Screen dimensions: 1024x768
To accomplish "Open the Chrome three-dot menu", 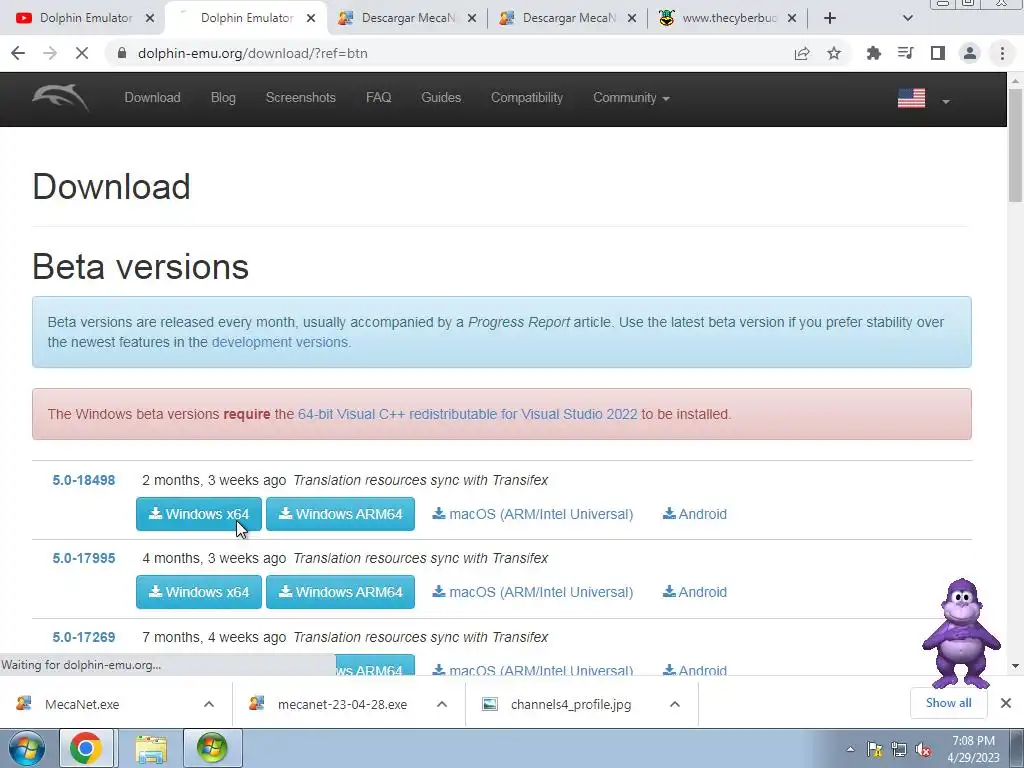I will [1002, 54].
